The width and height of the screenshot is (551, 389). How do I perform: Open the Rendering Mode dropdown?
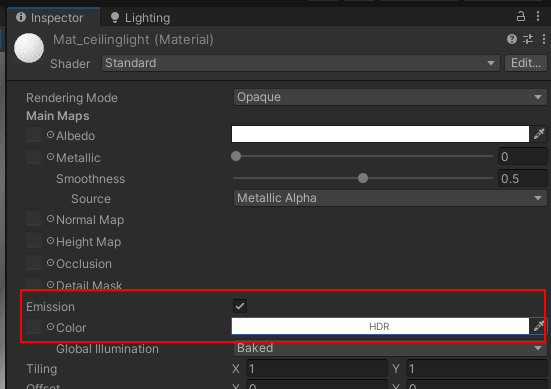coord(390,97)
